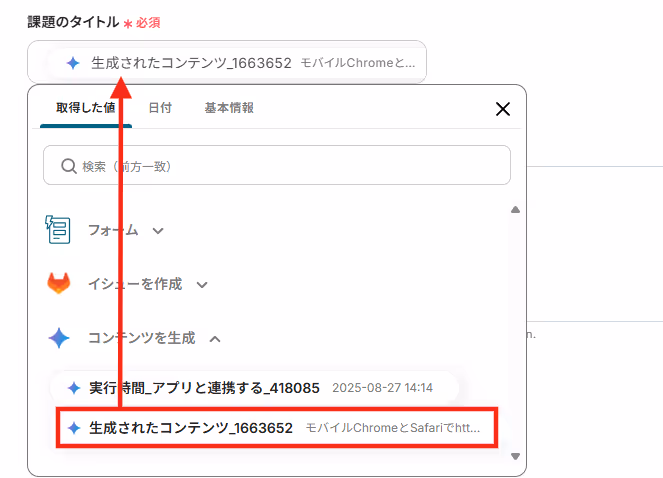Click the sparkle icon beside コンテンツを生成

pos(59,338)
